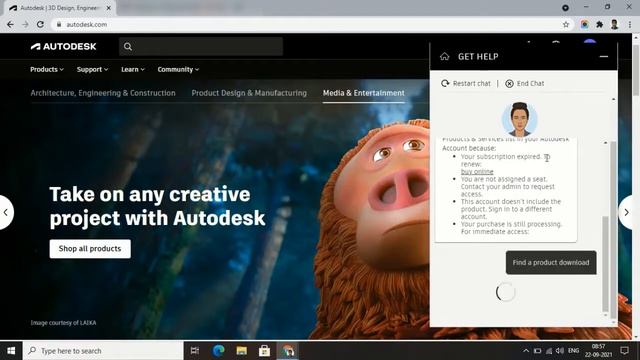Close the Autodesk browser tab
This screenshot has width=640, height=360.
[109, 8]
